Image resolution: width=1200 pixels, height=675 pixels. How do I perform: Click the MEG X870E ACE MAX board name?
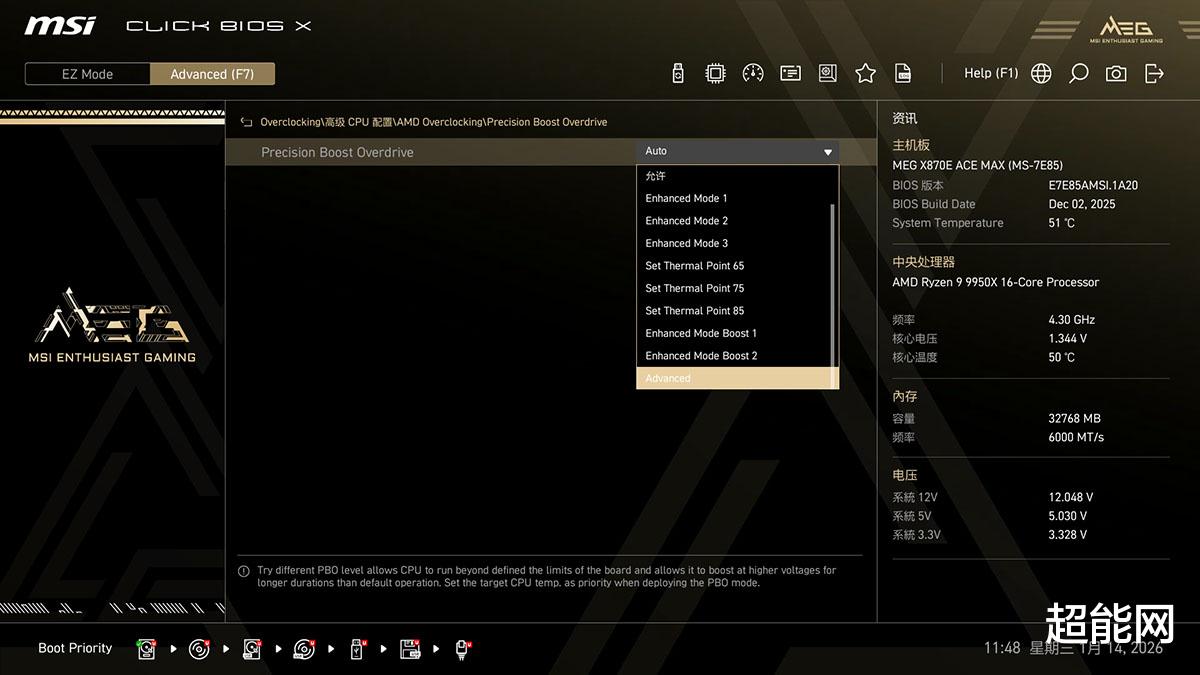tap(977, 165)
